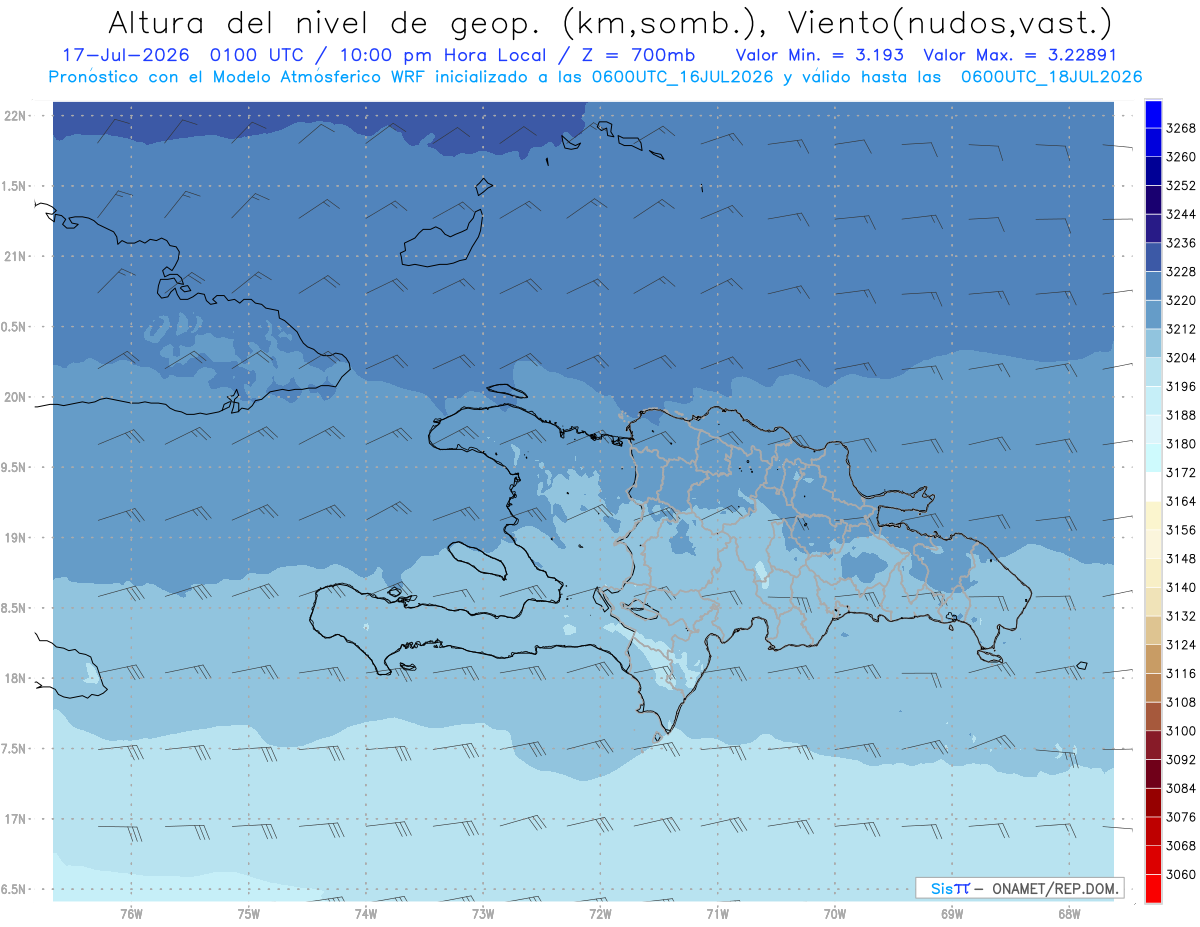
Task: Click the legend value 3124
Action: [1181, 645]
